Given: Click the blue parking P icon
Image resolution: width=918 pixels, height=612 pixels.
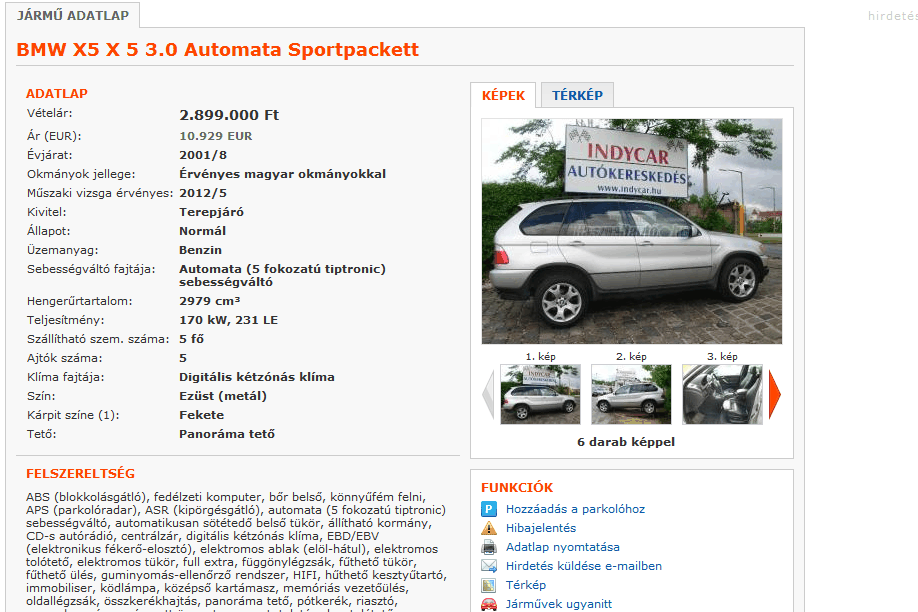Looking at the screenshot, I should pyautogui.click(x=489, y=509).
